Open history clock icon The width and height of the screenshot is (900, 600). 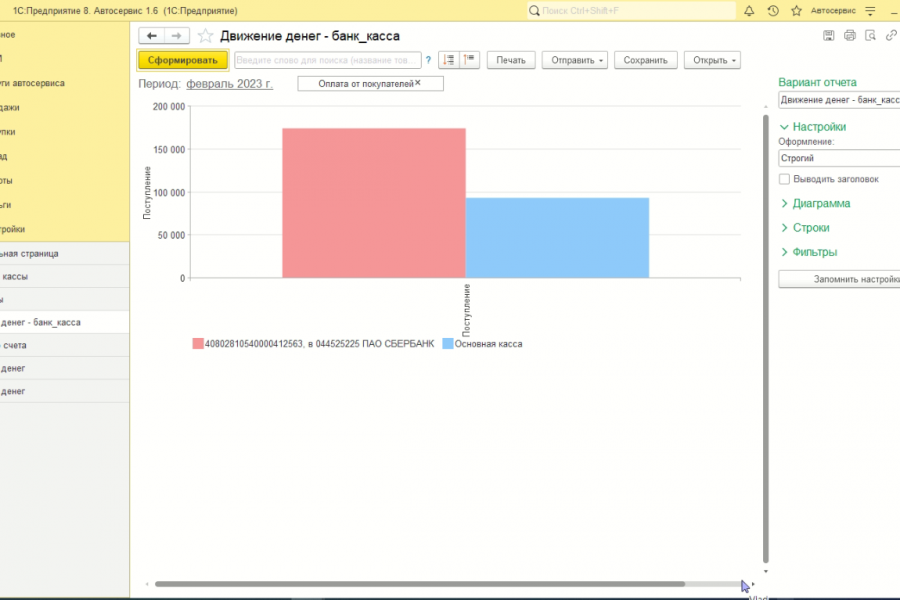point(773,10)
